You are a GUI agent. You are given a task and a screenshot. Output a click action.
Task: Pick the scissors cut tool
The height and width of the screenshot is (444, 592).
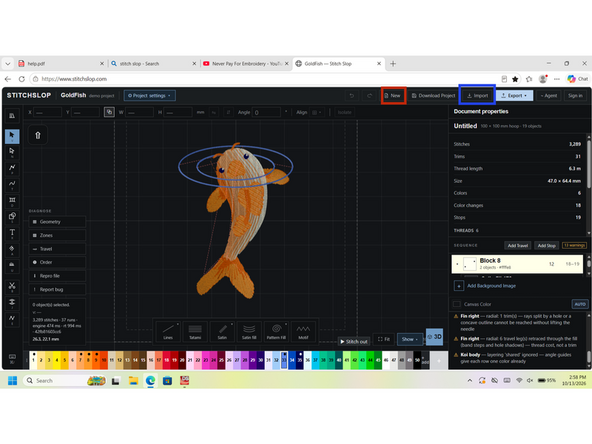click(x=12, y=287)
